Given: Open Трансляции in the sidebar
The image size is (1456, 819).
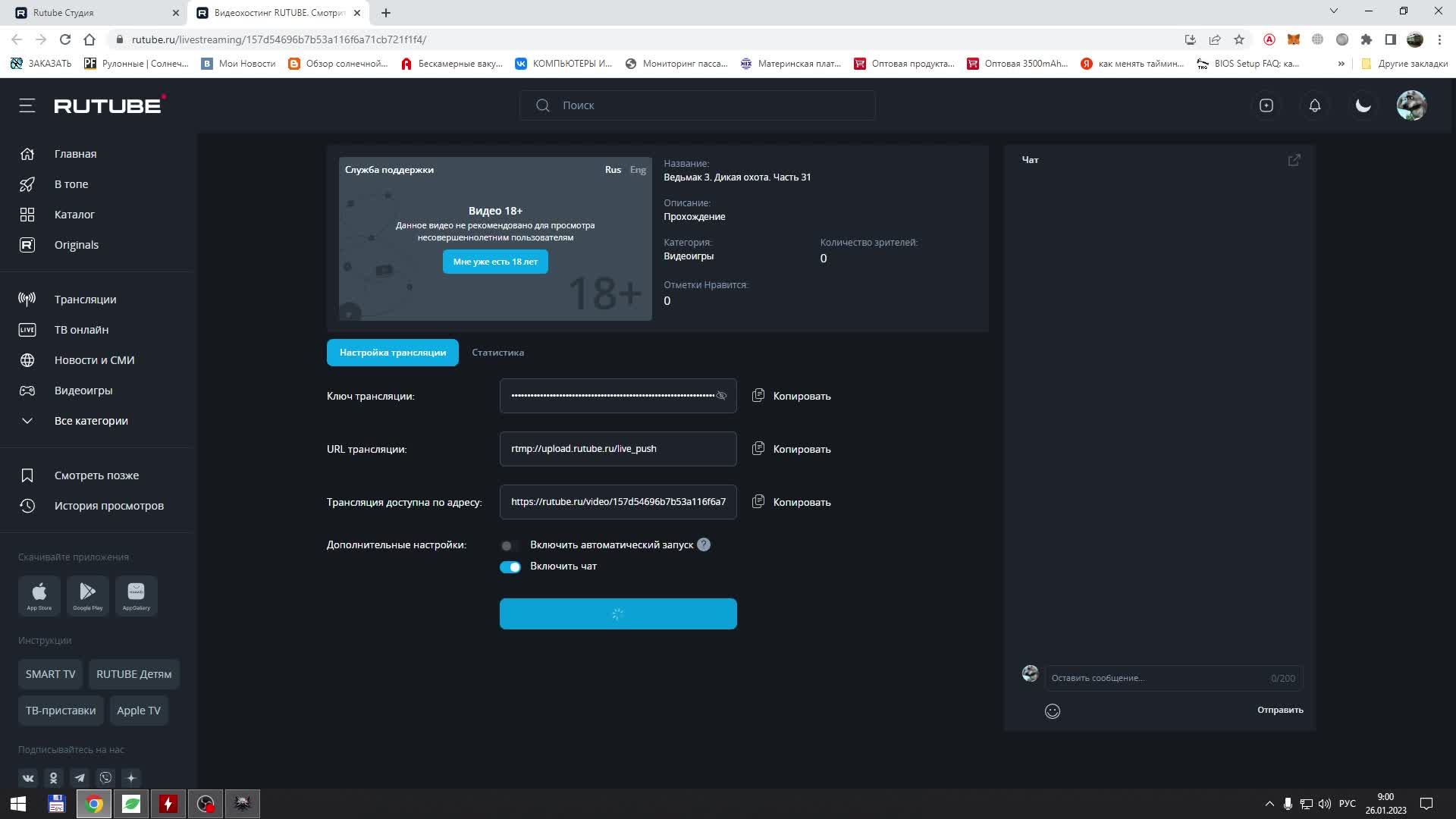Looking at the screenshot, I should (x=85, y=300).
